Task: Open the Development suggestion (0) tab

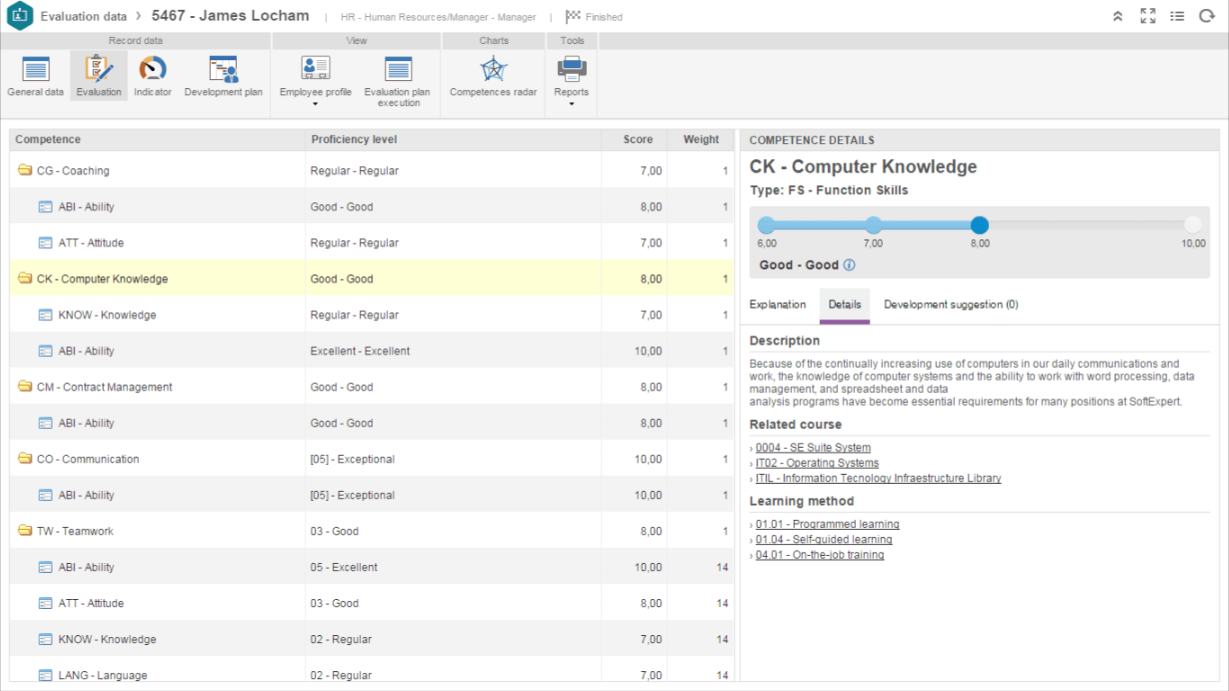Action: [x=951, y=304]
